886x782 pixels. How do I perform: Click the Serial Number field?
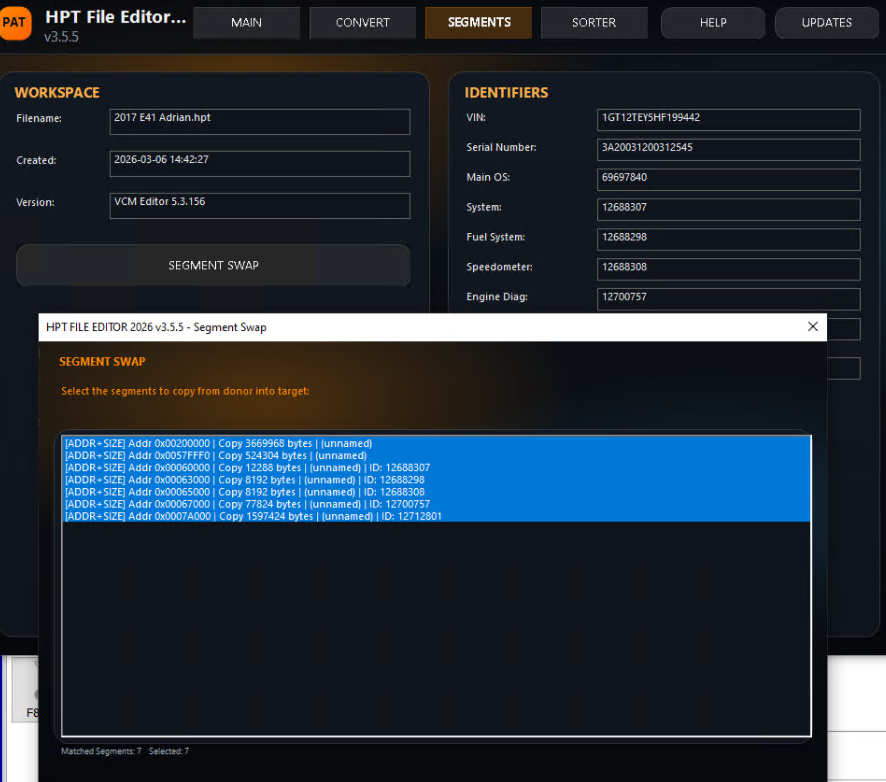[x=728, y=149]
